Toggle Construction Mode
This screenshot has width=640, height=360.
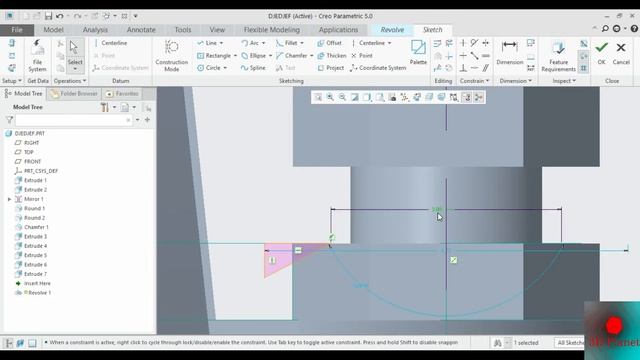(x=171, y=56)
